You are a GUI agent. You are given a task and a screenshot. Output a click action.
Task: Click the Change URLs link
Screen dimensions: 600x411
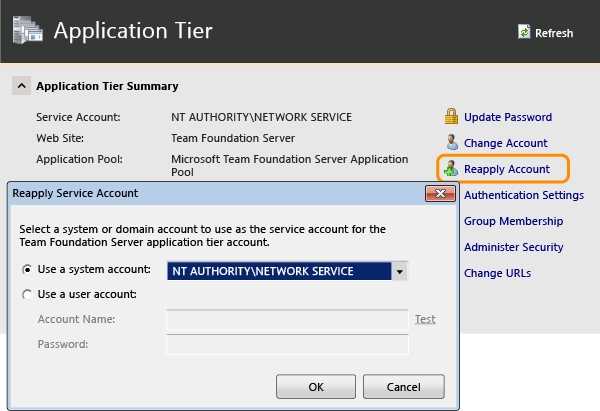point(497,273)
